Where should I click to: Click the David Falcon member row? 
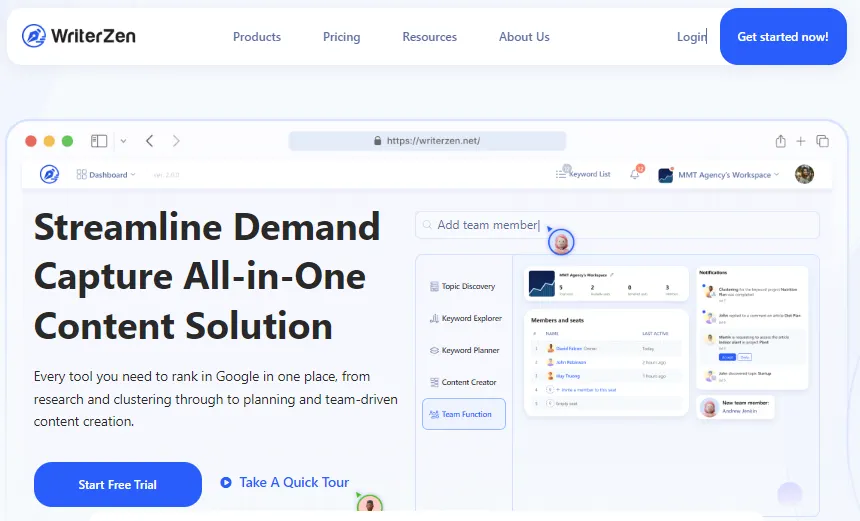(606, 348)
